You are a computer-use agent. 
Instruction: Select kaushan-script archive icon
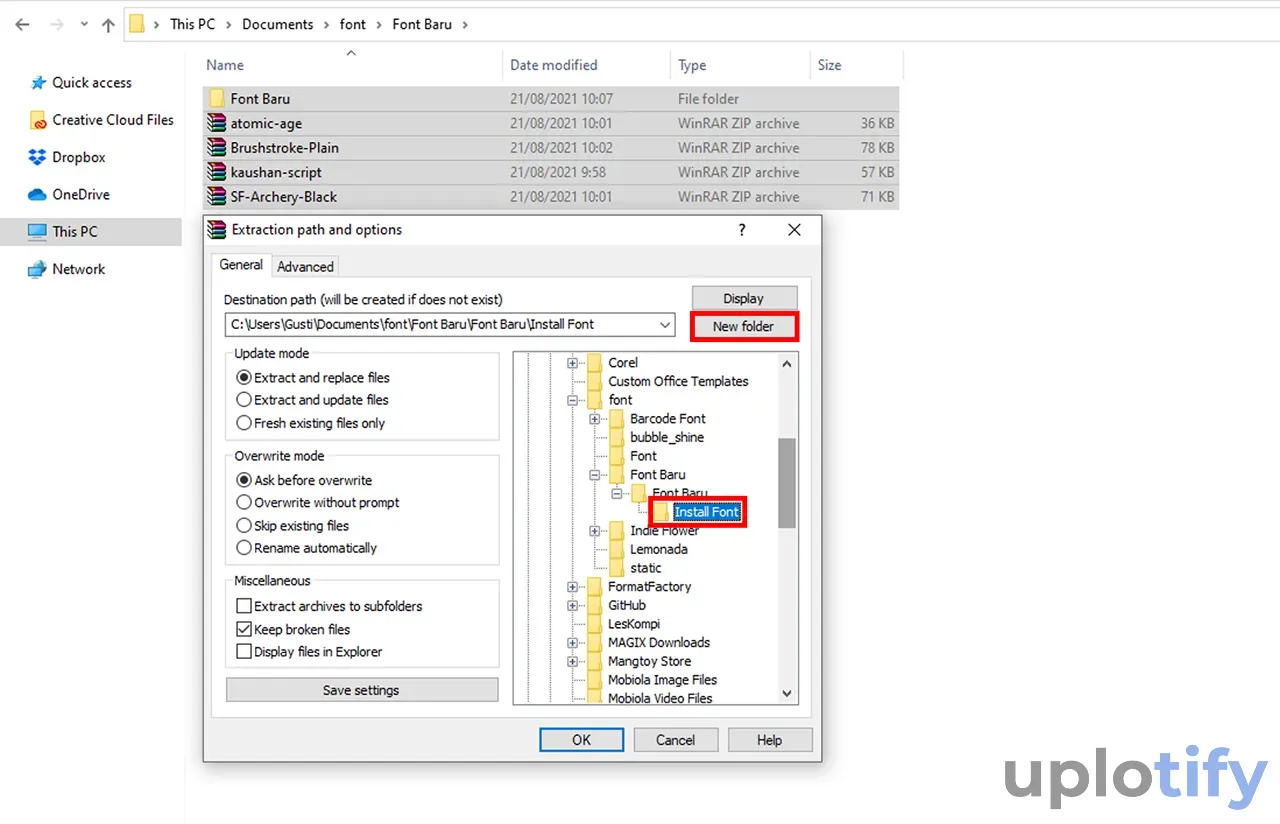(x=216, y=172)
